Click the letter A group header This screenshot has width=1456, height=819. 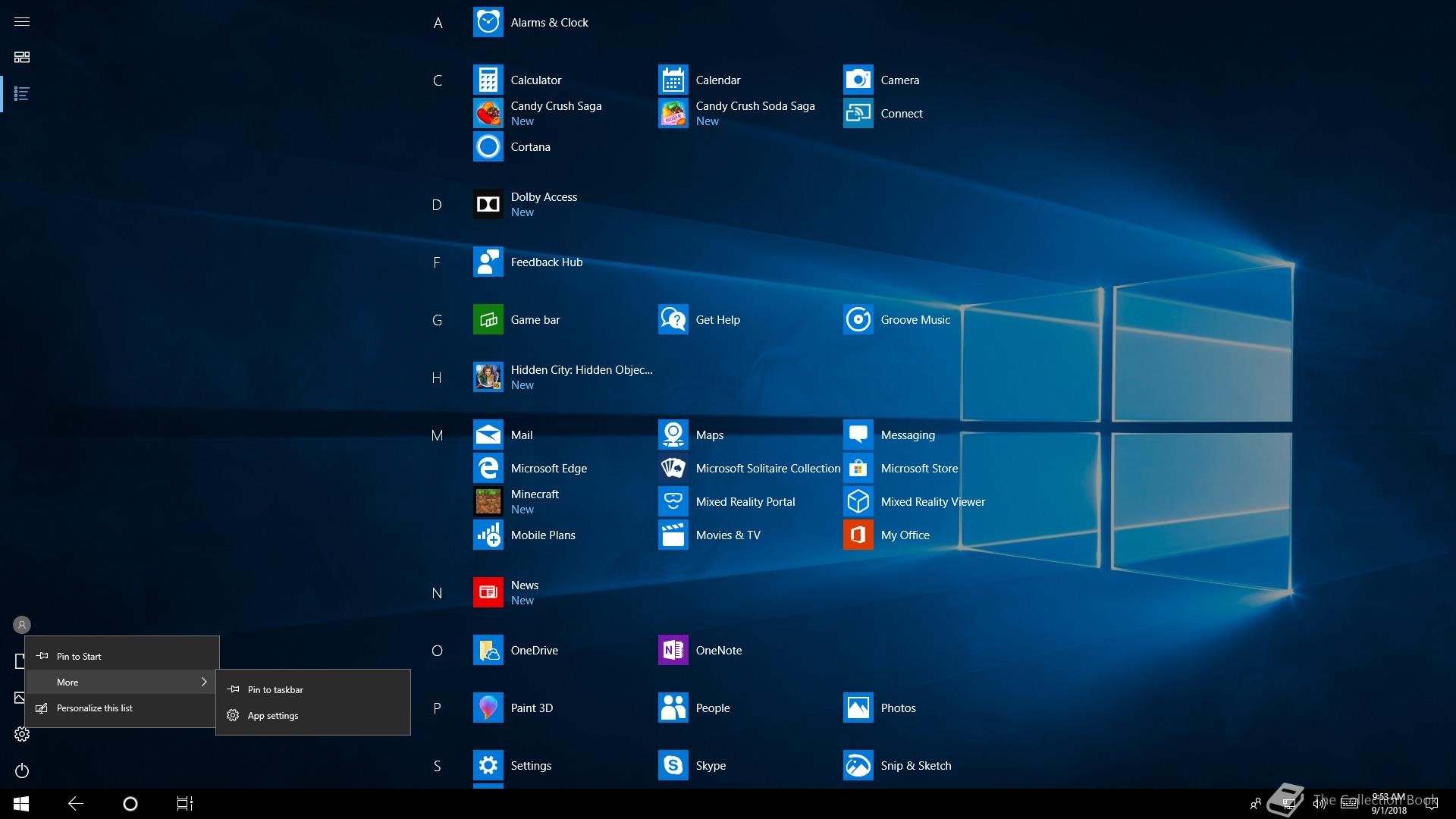pyautogui.click(x=438, y=23)
